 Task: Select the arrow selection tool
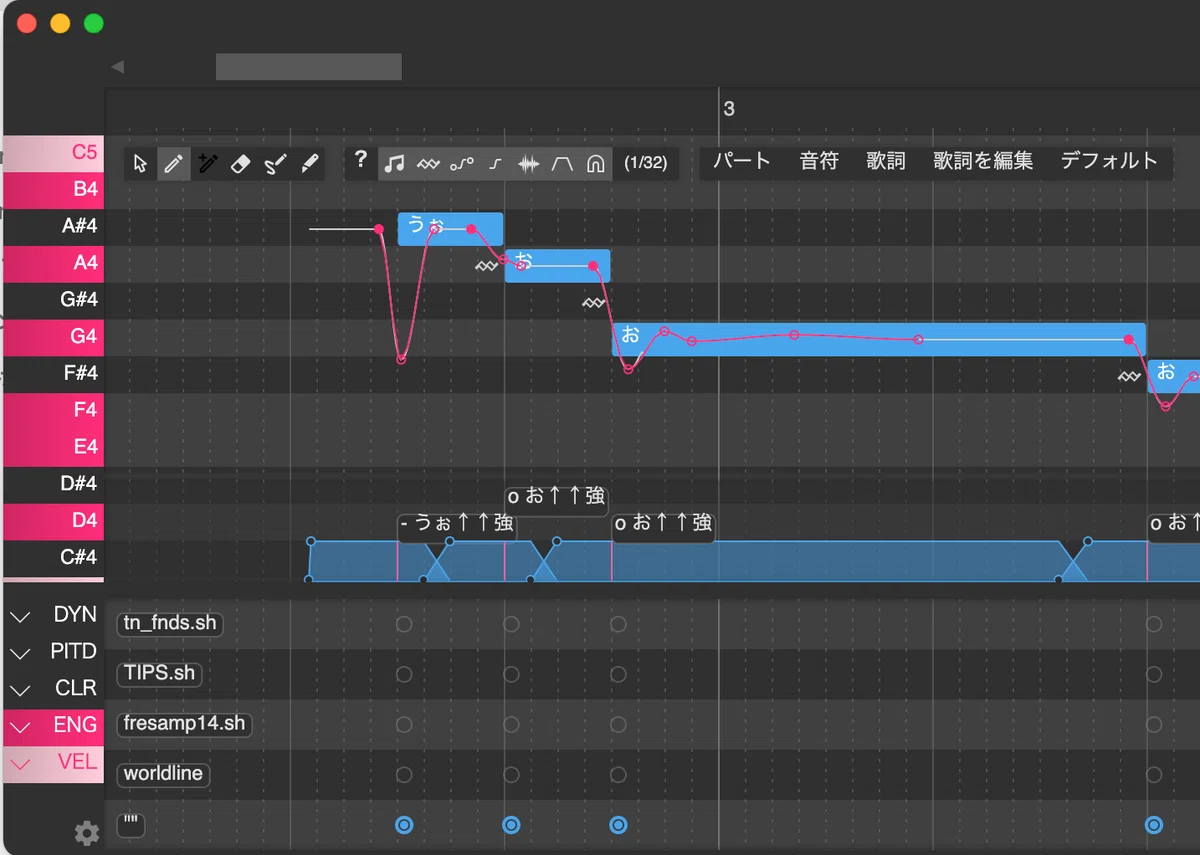click(x=140, y=164)
